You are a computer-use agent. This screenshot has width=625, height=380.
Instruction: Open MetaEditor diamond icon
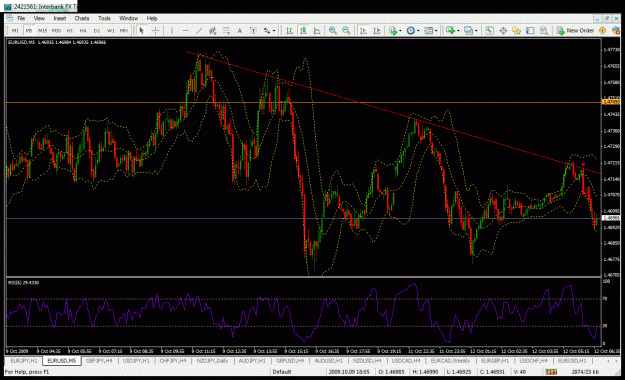tap(603, 31)
